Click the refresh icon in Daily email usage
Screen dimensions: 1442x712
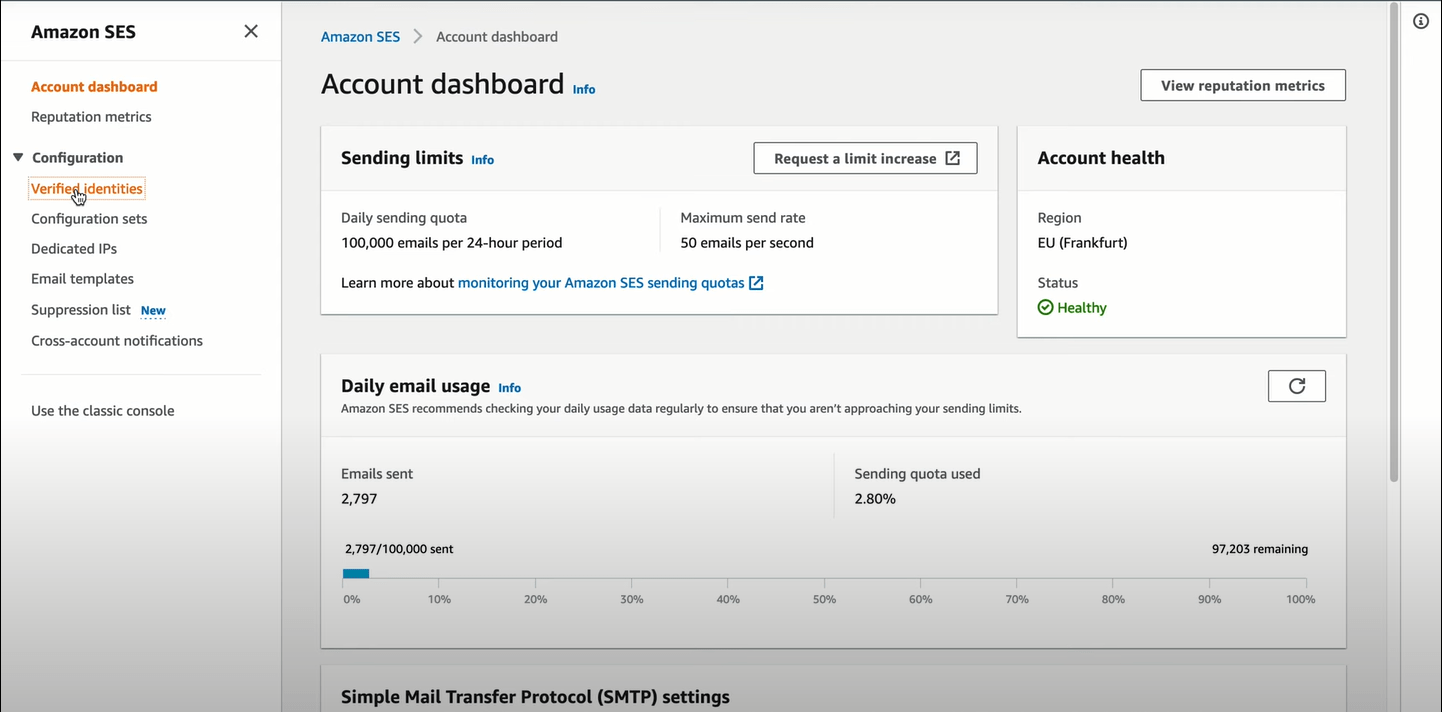click(1296, 386)
